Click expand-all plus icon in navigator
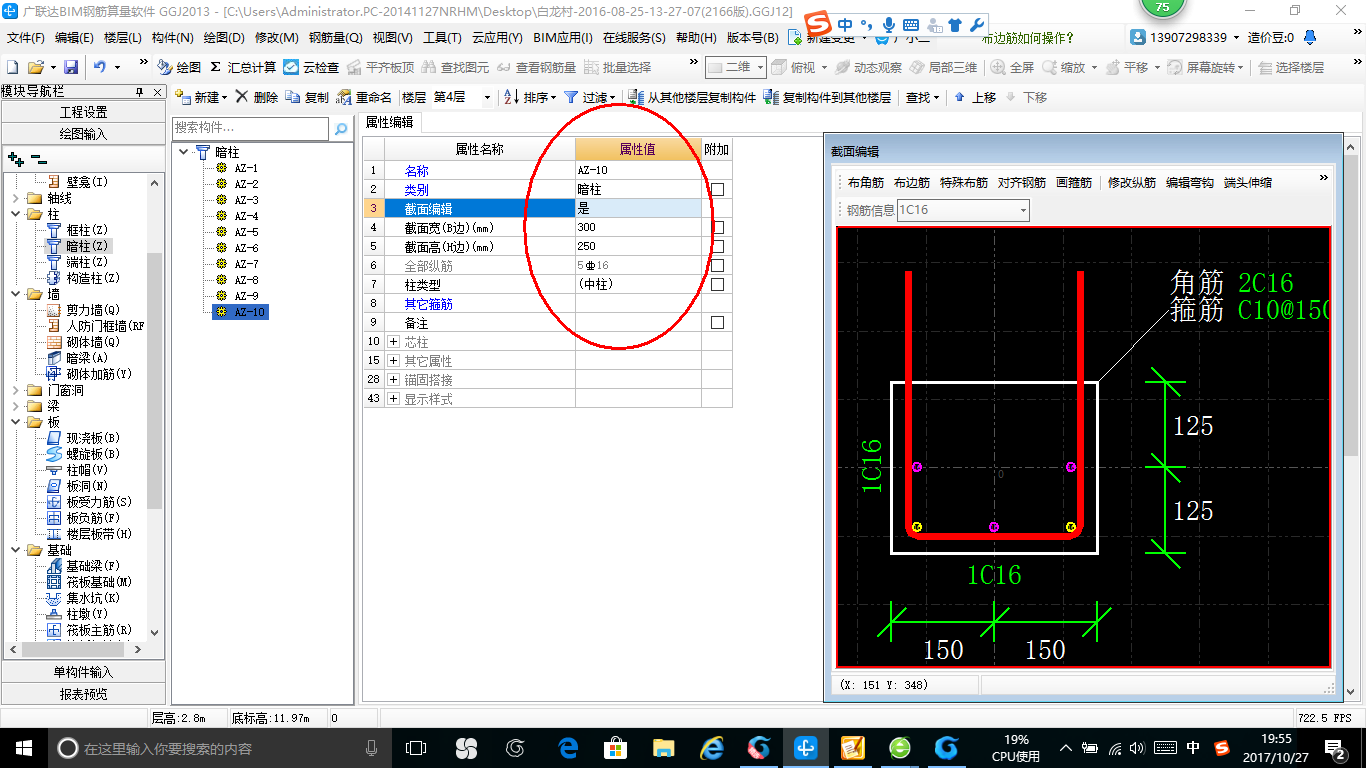The height and width of the screenshot is (768, 1366). tap(15, 158)
